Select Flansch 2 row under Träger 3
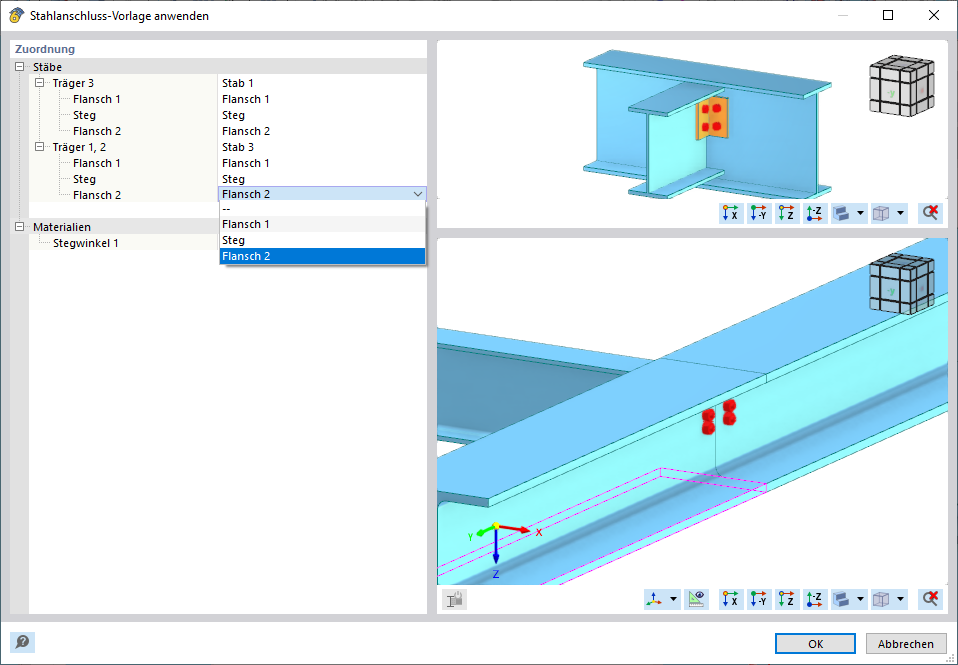The width and height of the screenshot is (958, 665). [97, 131]
